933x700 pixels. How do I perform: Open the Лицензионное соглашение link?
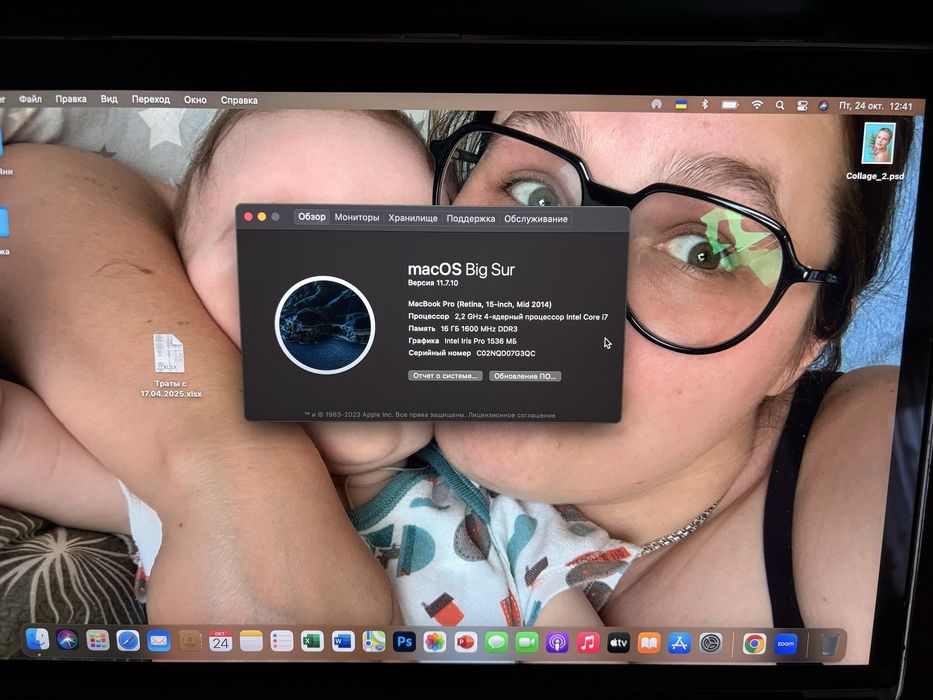(x=512, y=415)
